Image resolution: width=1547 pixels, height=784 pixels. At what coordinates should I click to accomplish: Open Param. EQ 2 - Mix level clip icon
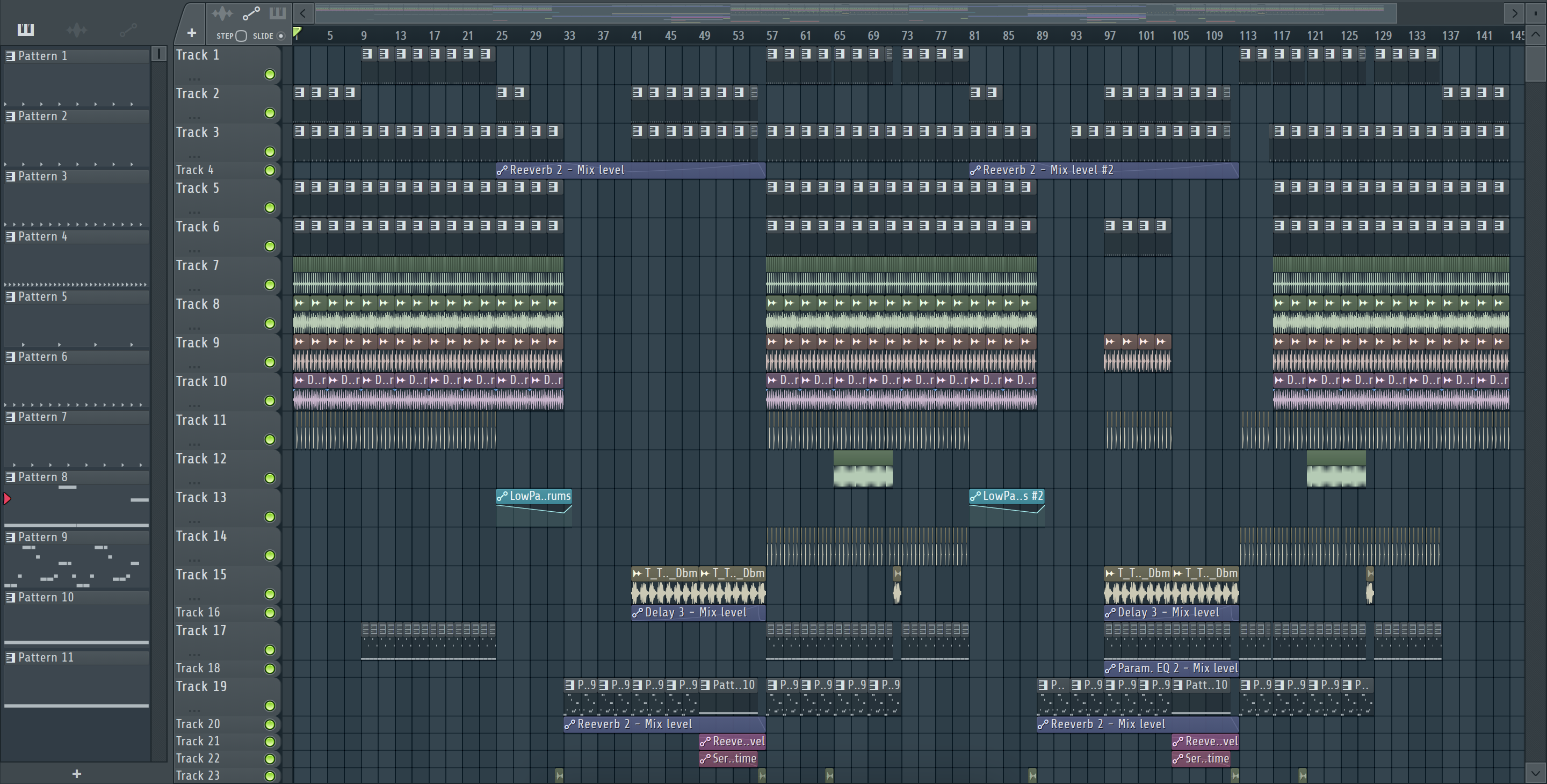coord(1110,668)
